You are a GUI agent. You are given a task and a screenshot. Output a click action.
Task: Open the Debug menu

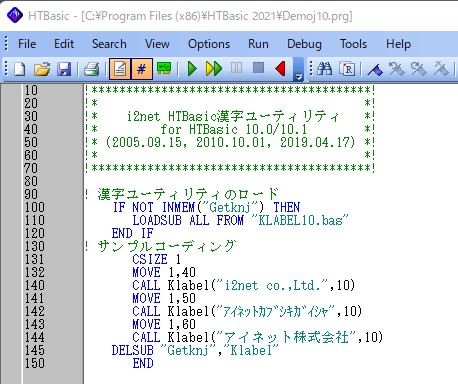tap(304, 44)
